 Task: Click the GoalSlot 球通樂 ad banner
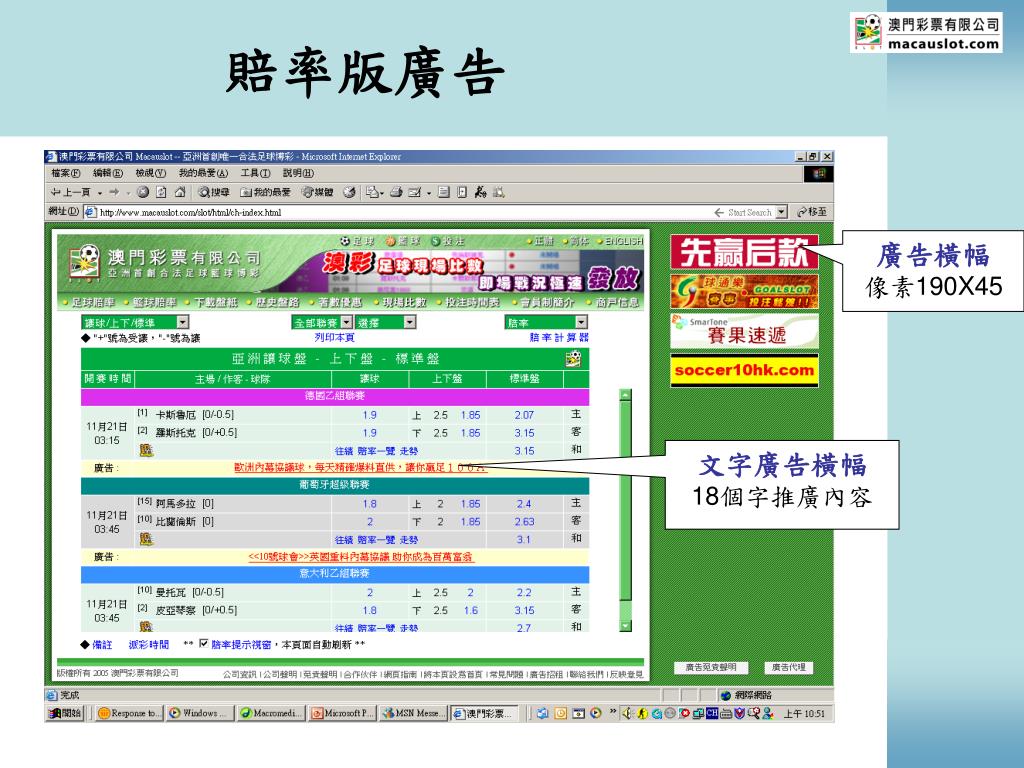pos(744,292)
